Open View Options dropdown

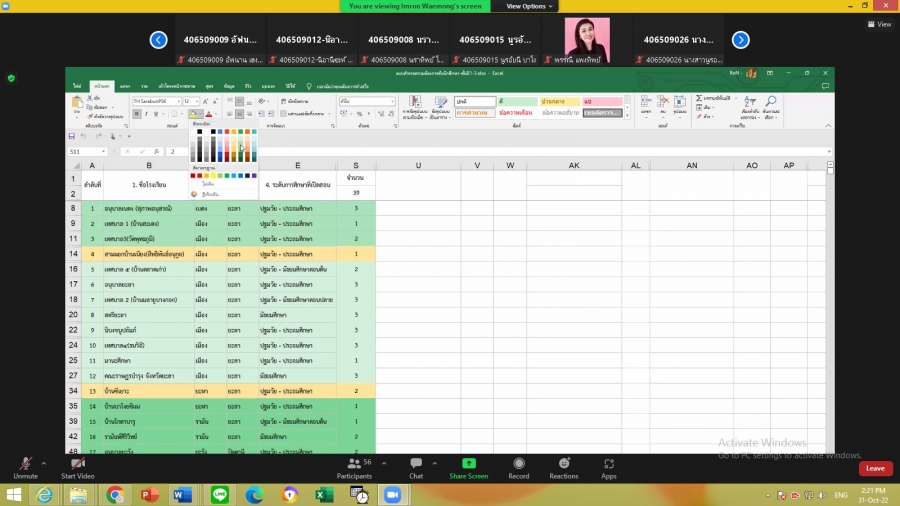[529, 6]
